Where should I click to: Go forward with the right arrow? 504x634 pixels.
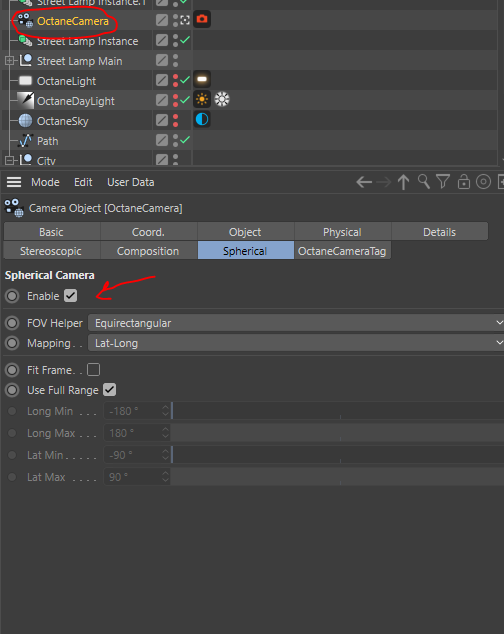pos(383,182)
